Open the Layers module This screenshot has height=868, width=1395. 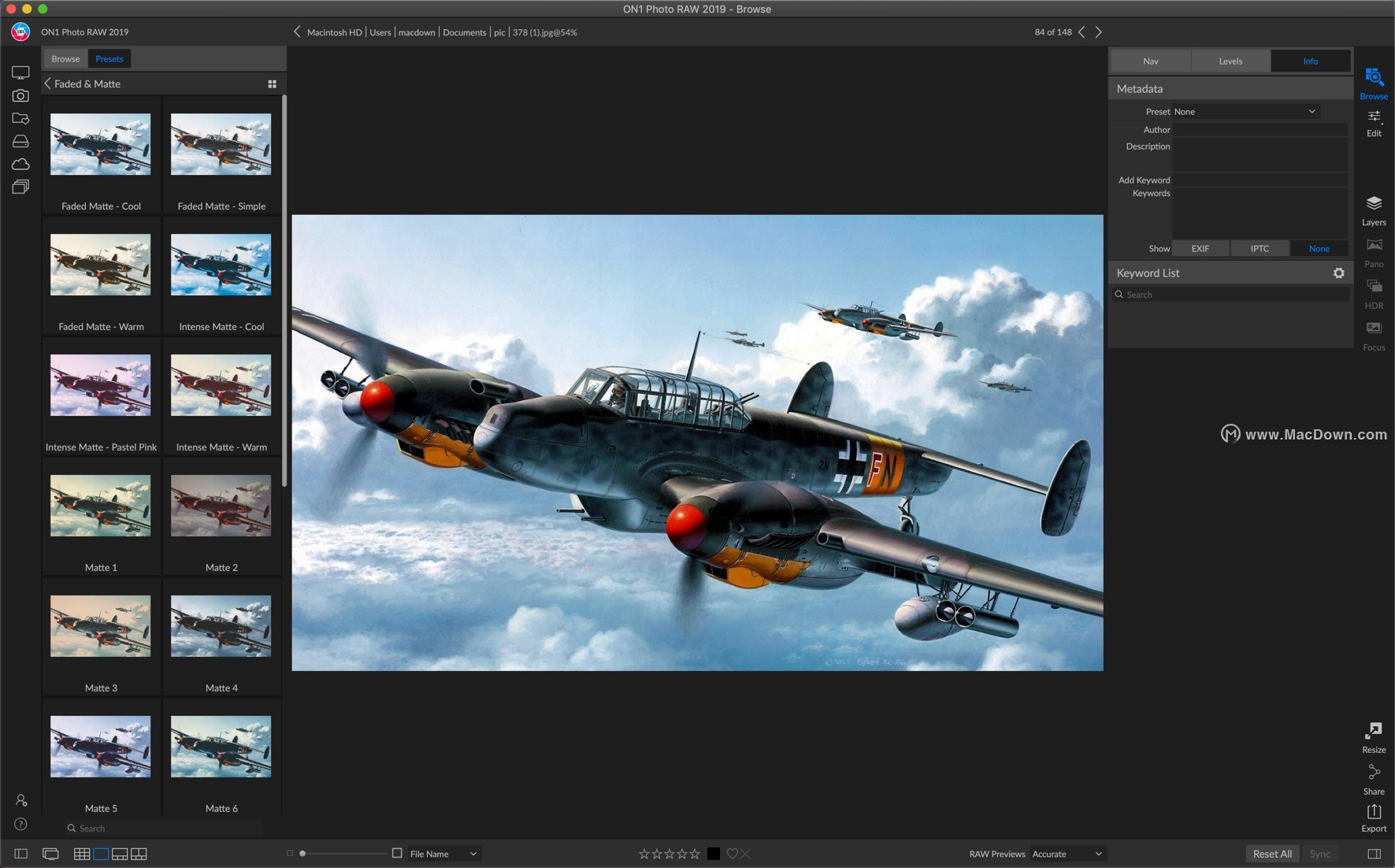pyautogui.click(x=1374, y=210)
